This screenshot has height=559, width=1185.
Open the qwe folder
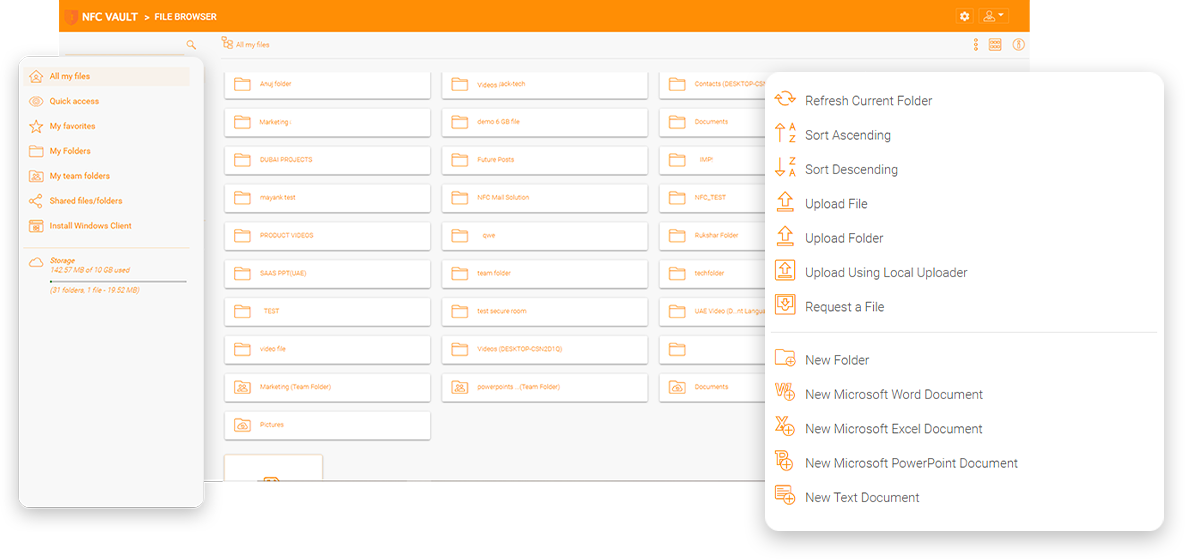[545, 236]
